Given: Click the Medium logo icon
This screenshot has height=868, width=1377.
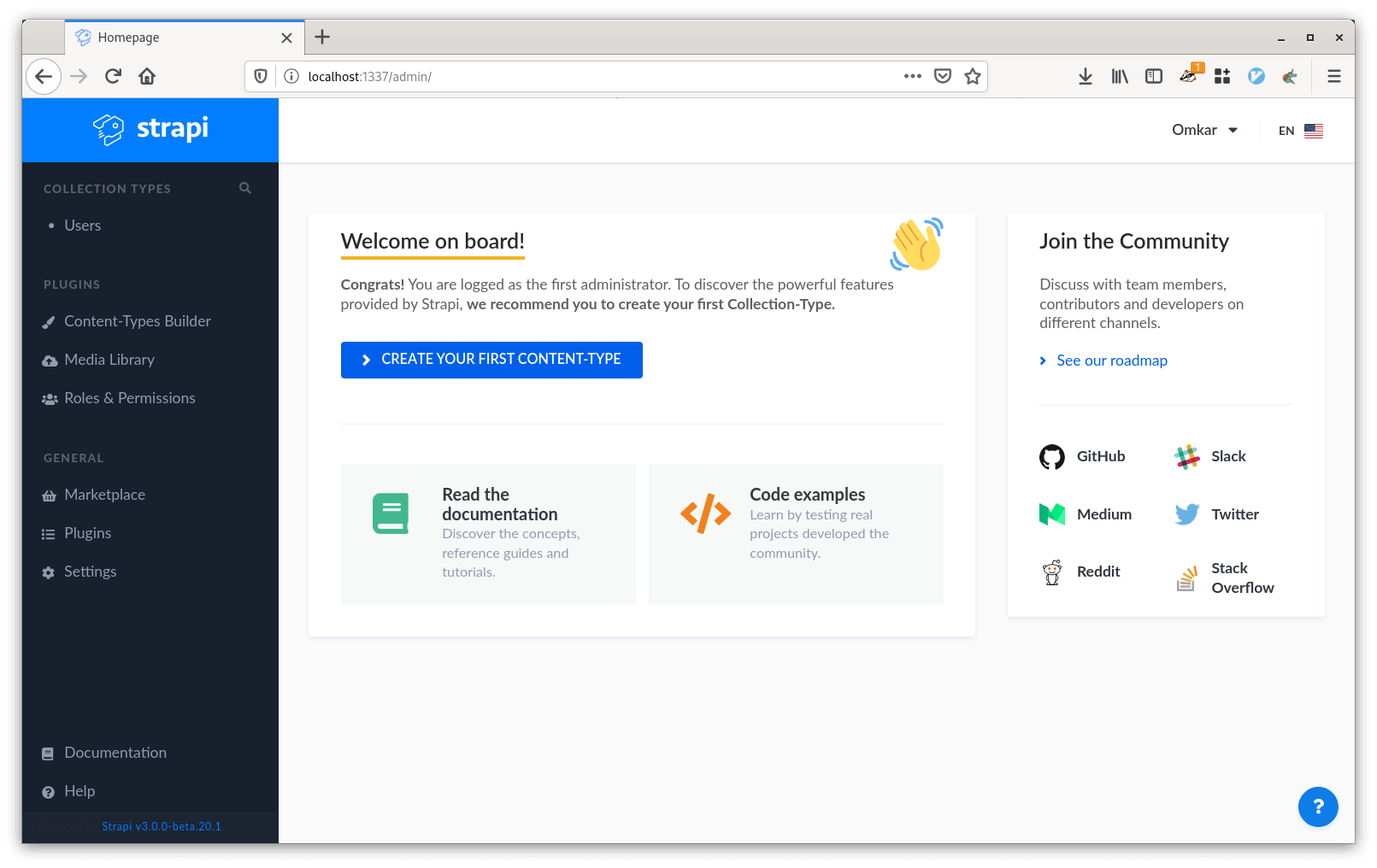Looking at the screenshot, I should coord(1052,514).
